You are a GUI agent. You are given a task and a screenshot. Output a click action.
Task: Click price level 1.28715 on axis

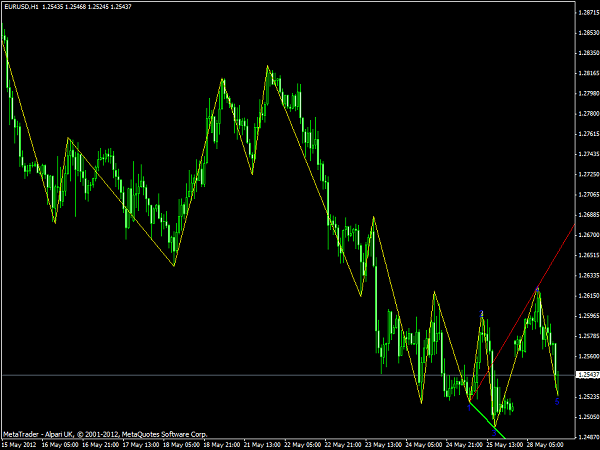pyautogui.click(x=589, y=13)
